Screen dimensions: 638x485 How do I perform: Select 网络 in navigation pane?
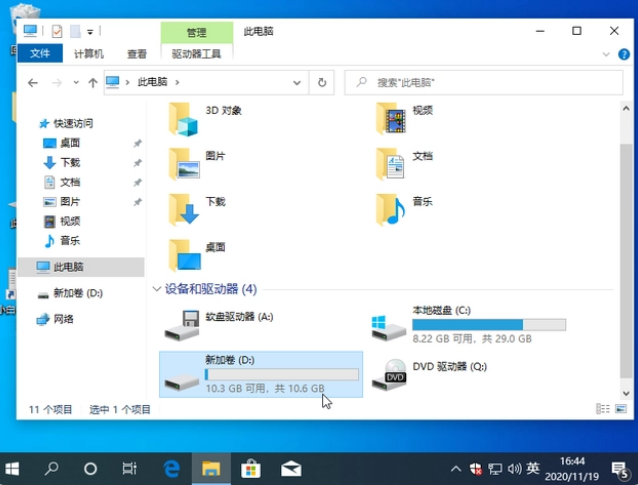click(63, 319)
